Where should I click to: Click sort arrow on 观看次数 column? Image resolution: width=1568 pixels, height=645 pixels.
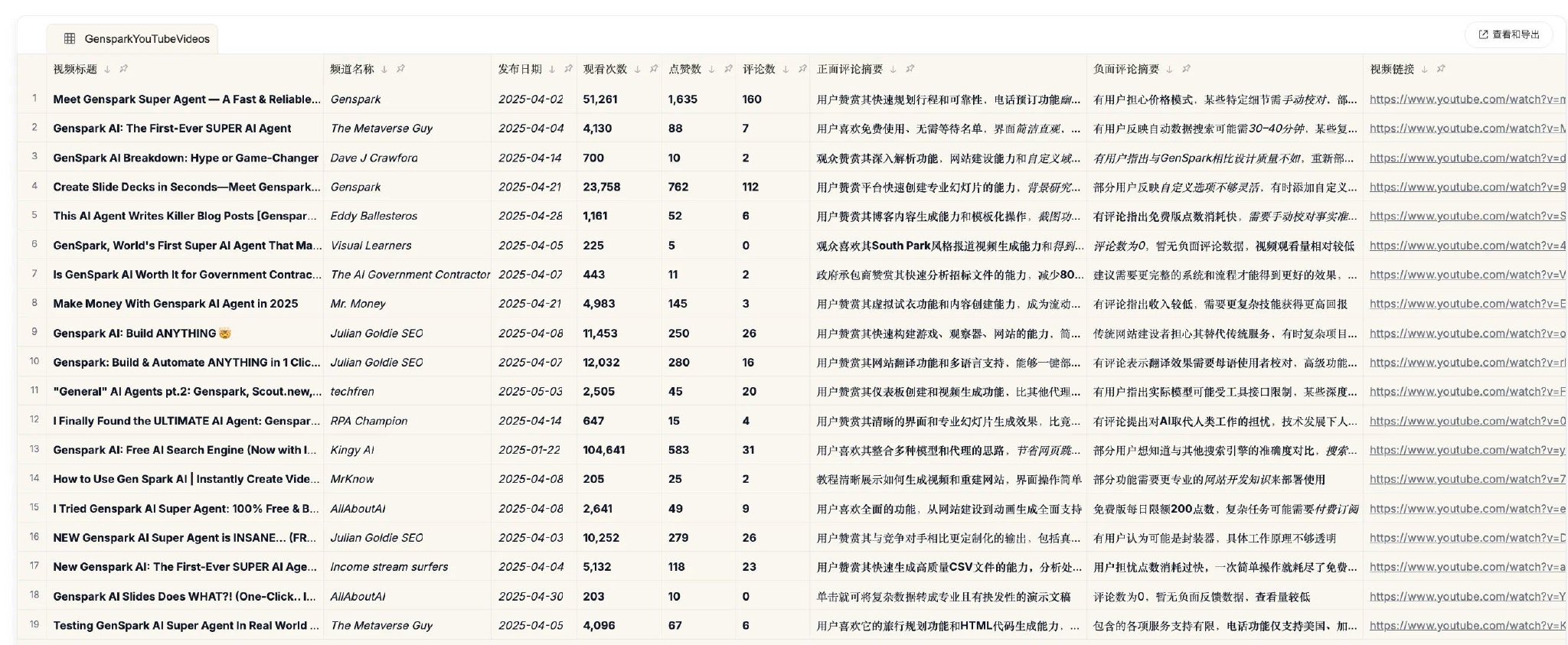637,69
